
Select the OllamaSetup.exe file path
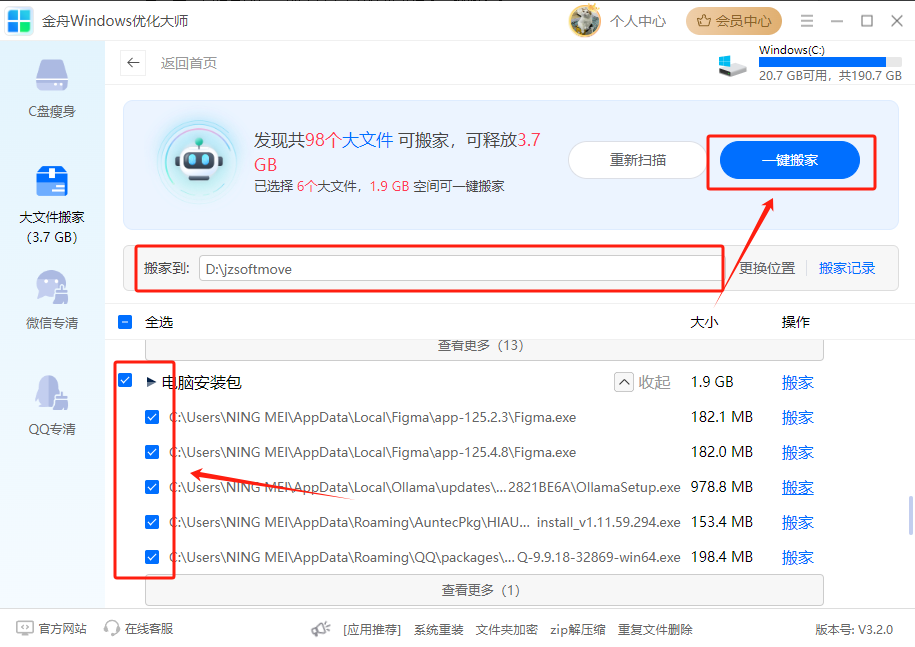pyautogui.click(x=425, y=487)
